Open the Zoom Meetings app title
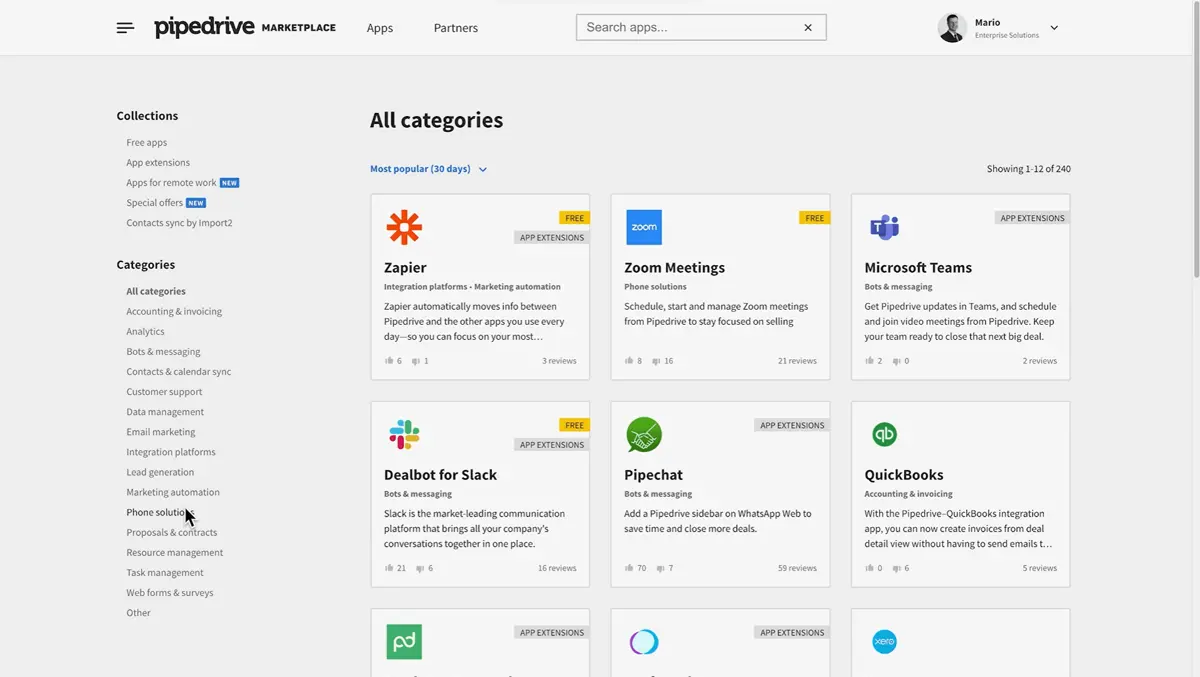1200x677 pixels. [674, 268]
